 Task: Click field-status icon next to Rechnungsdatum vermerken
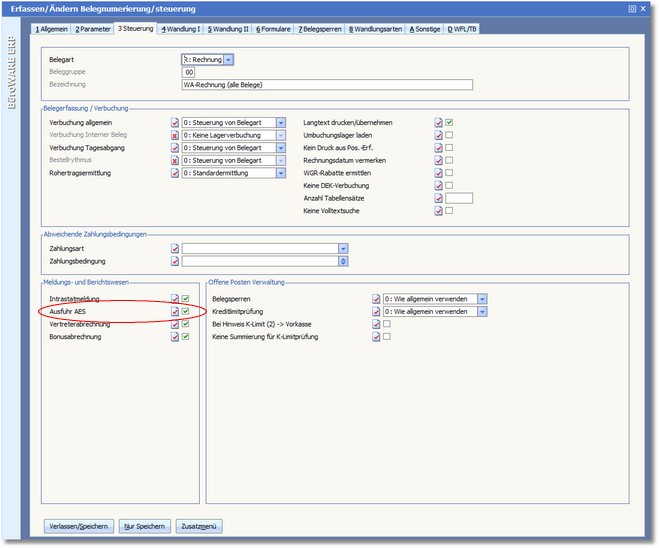[x=438, y=160]
